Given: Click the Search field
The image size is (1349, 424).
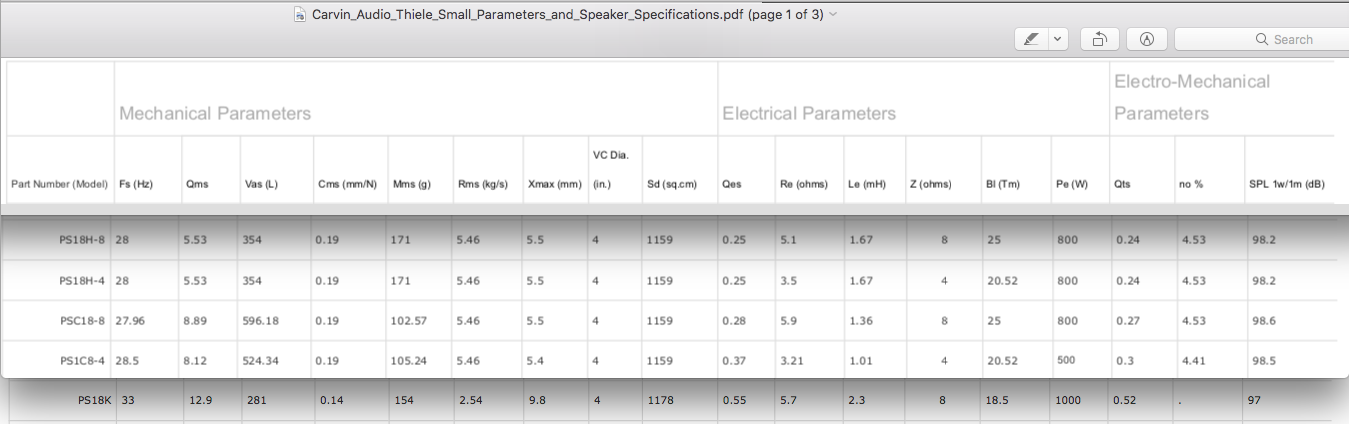Looking at the screenshot, I should [1260, 39].
